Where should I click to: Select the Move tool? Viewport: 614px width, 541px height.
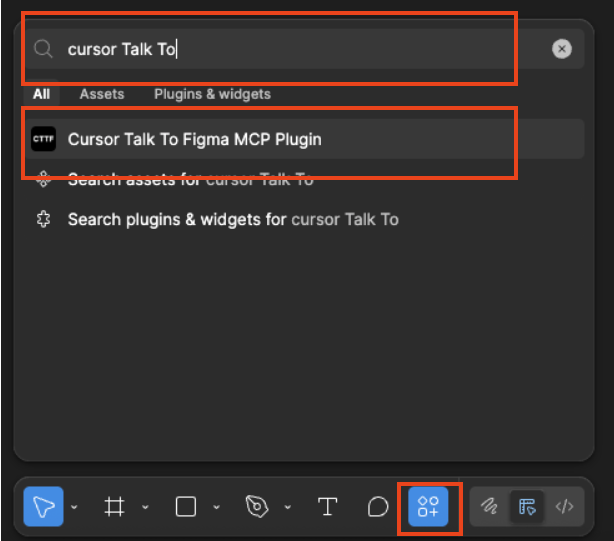coord(43,506)
